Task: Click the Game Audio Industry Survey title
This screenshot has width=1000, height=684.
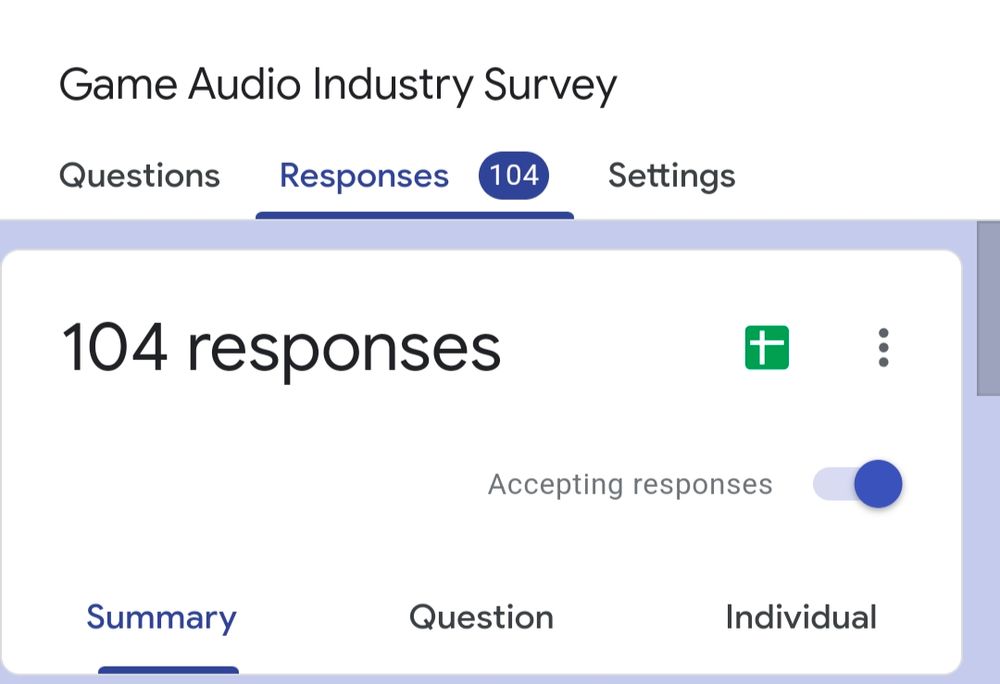Action: [339, 83]
